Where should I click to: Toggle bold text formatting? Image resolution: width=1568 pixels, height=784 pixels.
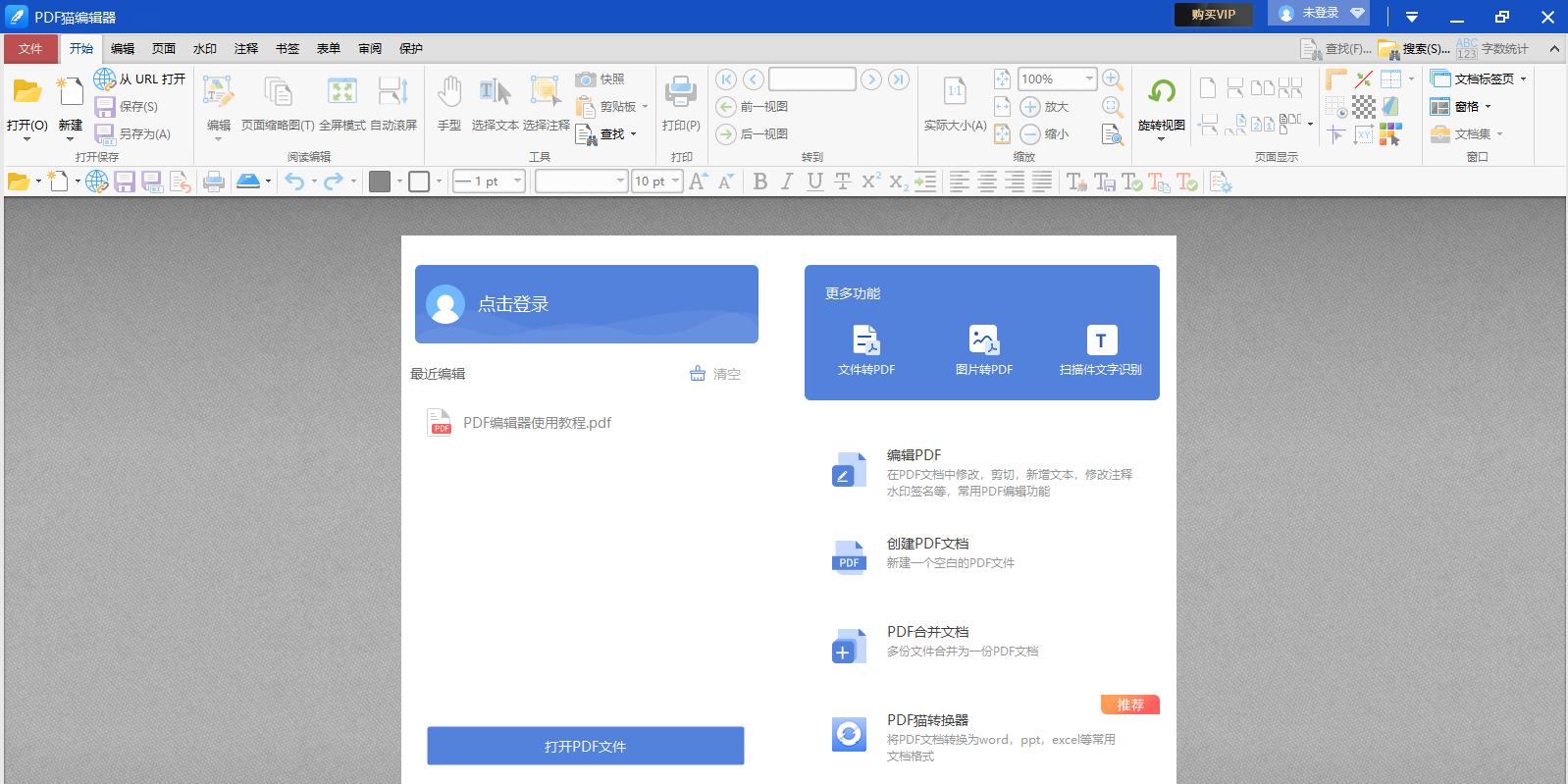760,182
